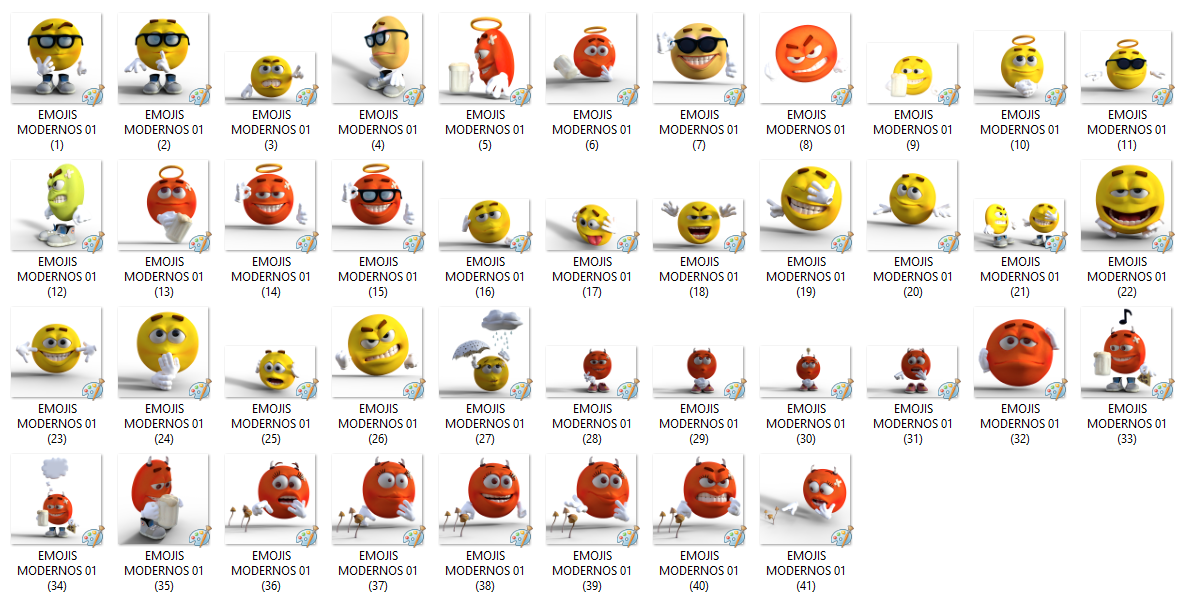
Task: Select the sunglasses grin emoji file (7)
Action: click(698, 59)
